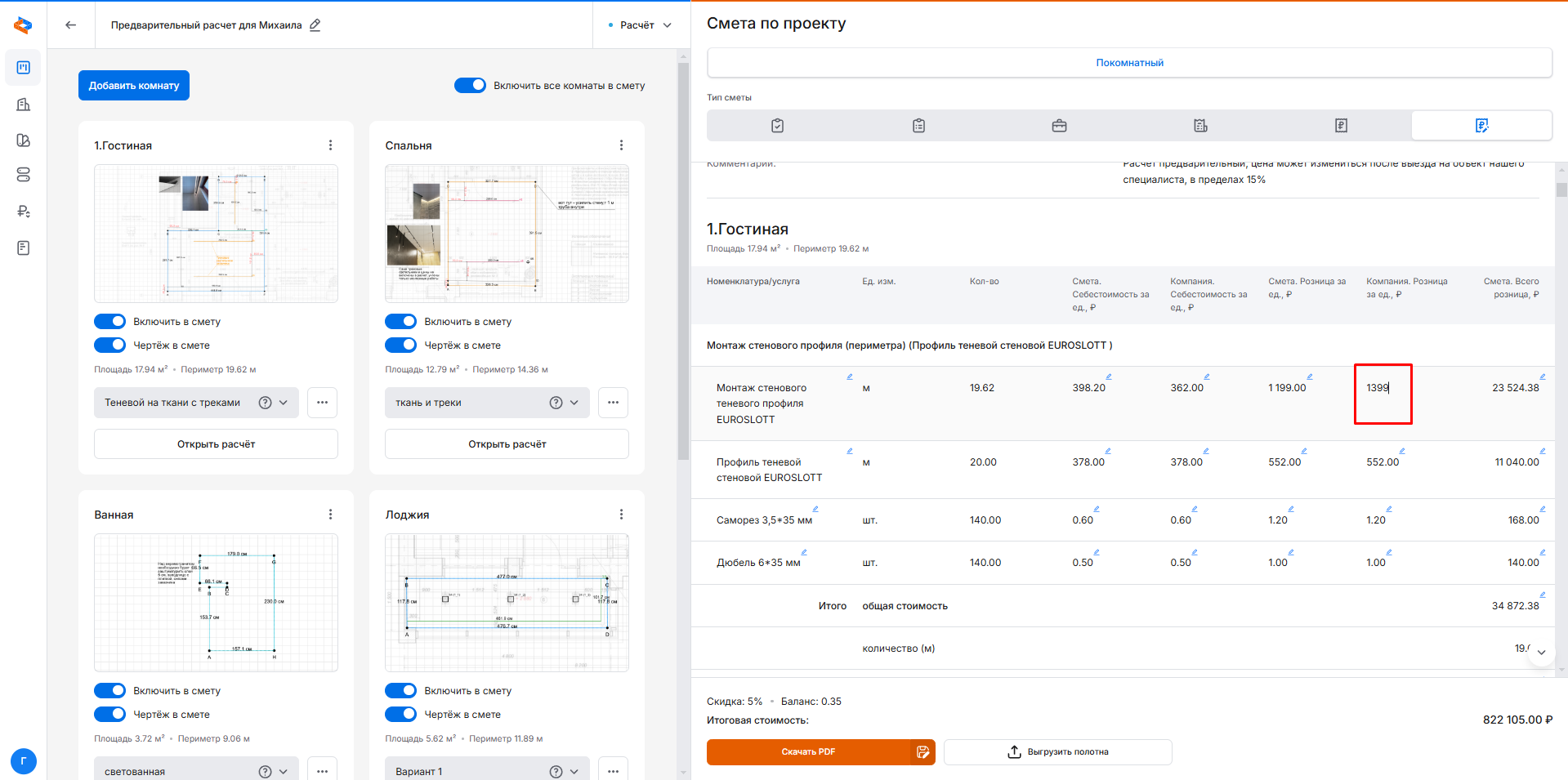Open three-dot menu for Спальня card
Image resolution: width=1568 pixels, height=780 pixels.
click(621, 145)
